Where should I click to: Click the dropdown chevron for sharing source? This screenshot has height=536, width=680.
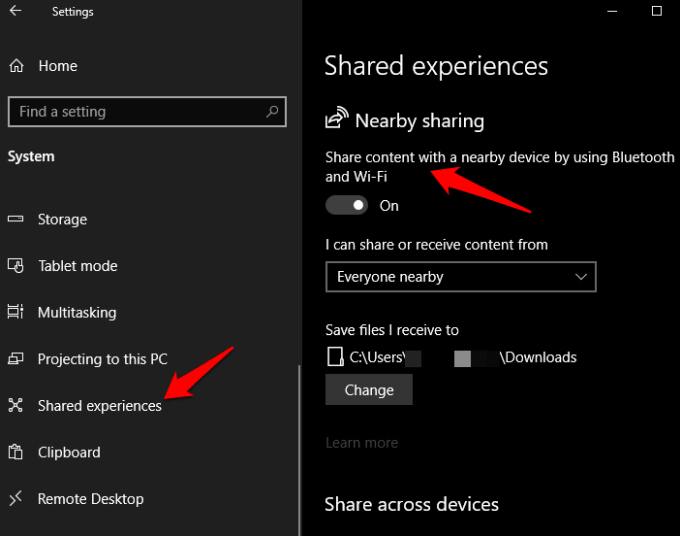[x=582, y=277]
